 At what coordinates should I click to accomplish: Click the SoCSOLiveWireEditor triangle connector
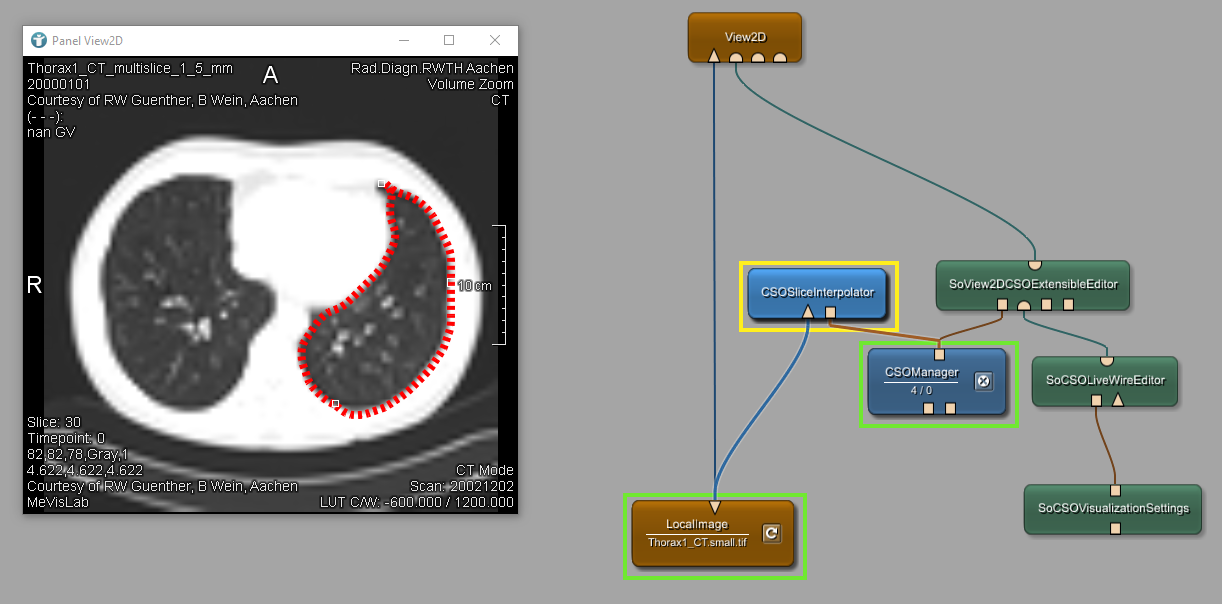click(x=1118, y=400)
